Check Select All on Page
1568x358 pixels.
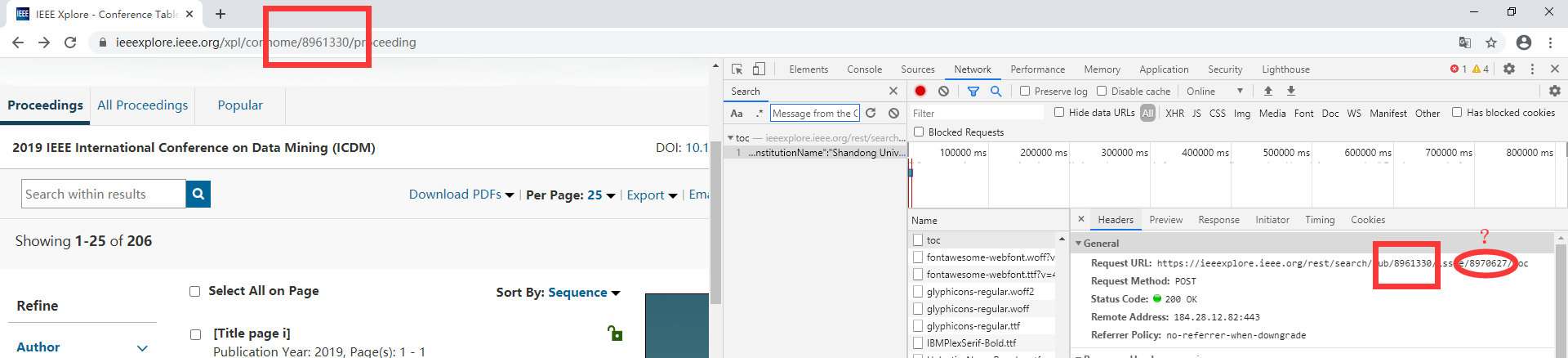click(x=194, y=291)
